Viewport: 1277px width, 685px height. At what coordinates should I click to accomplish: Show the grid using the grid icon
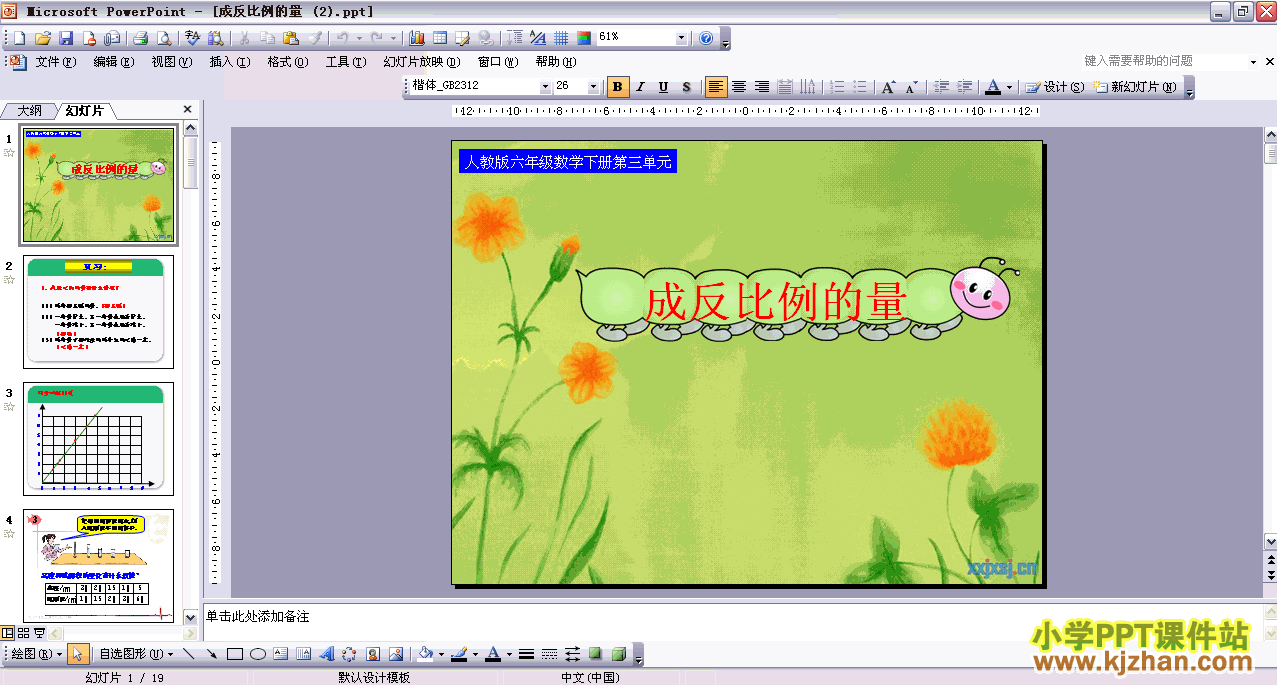pos(561,38)
